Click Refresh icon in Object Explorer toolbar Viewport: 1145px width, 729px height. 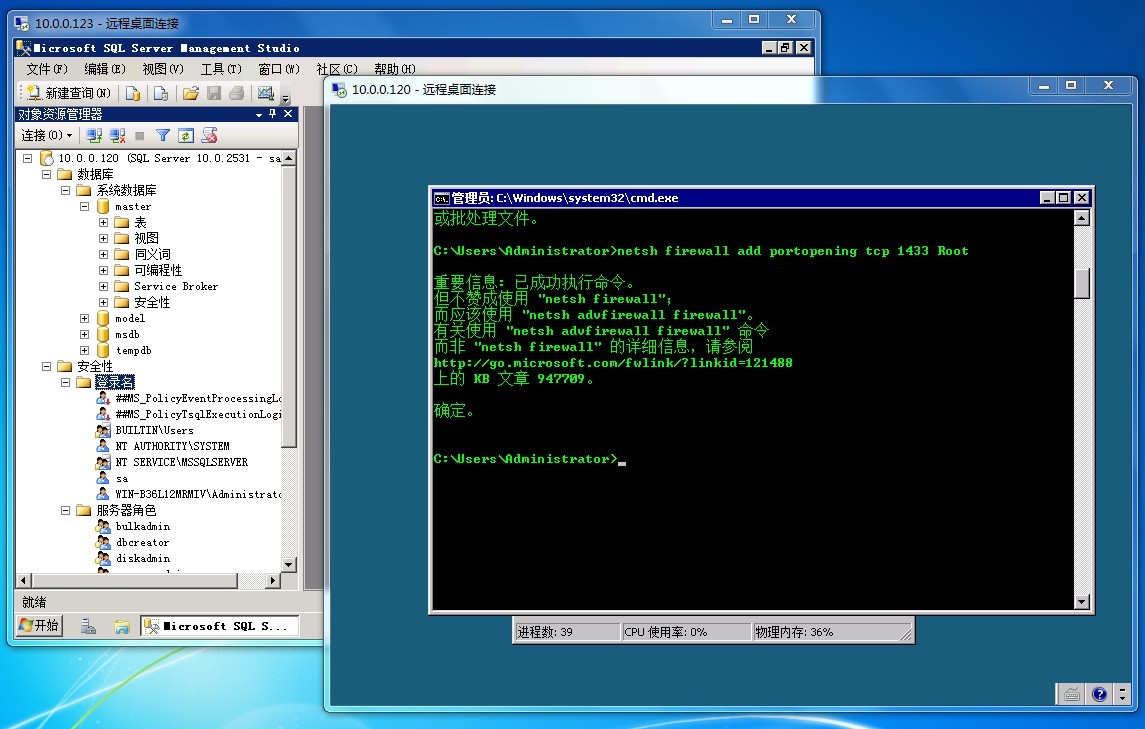click(185, 135)
